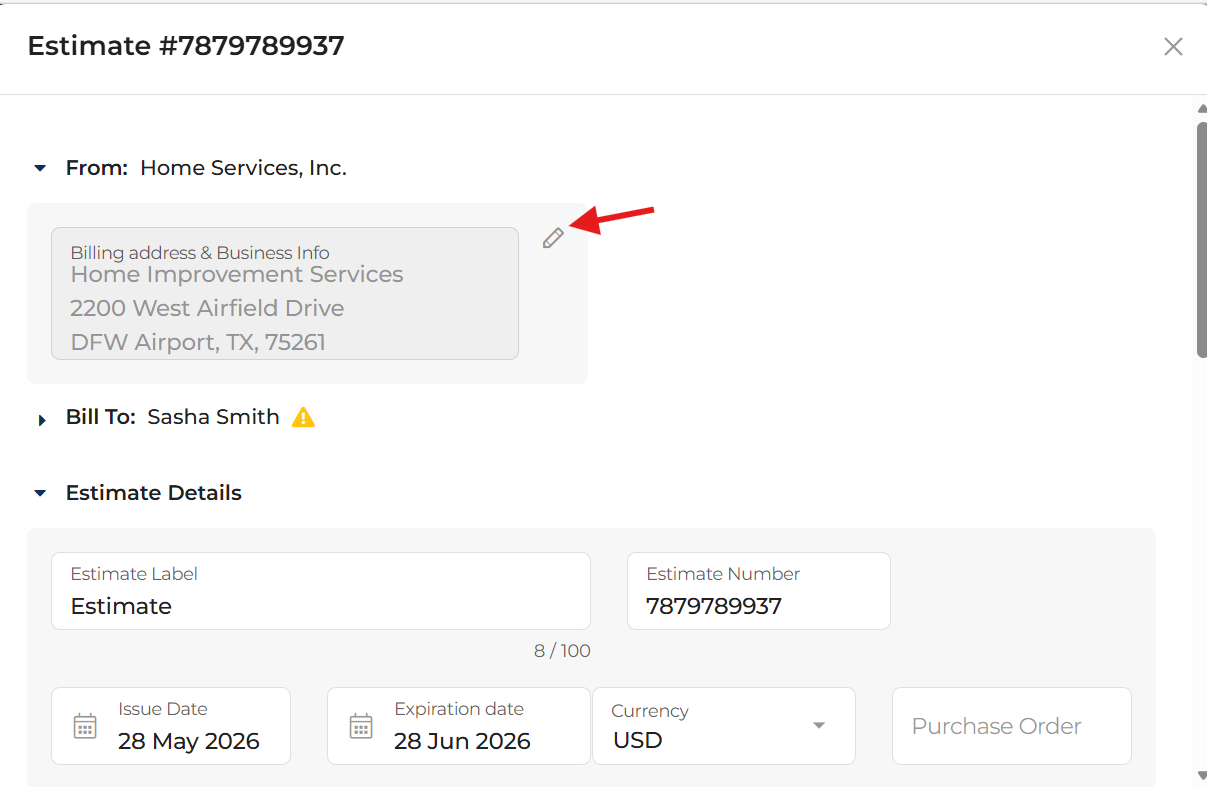The width and height of the screenshot is (1207, 787).
Task: Click the vertical scrollbar thumb
Action: click(1201, 239)
